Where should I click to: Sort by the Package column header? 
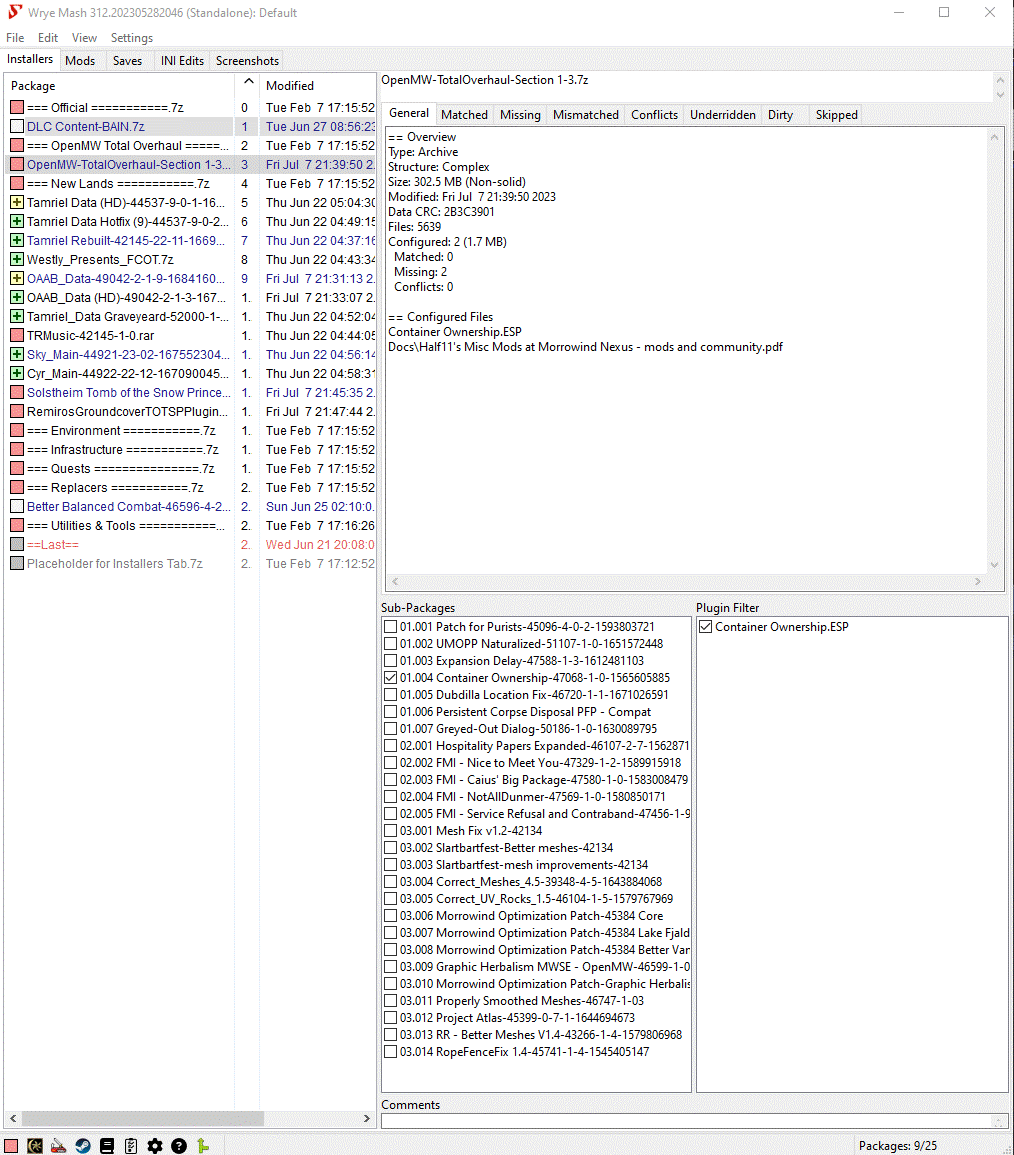point(120,86)
